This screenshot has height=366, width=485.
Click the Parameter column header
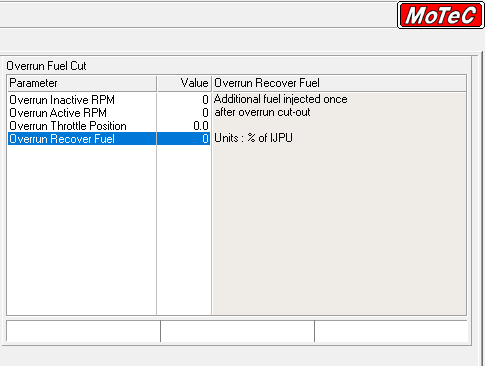82,83
